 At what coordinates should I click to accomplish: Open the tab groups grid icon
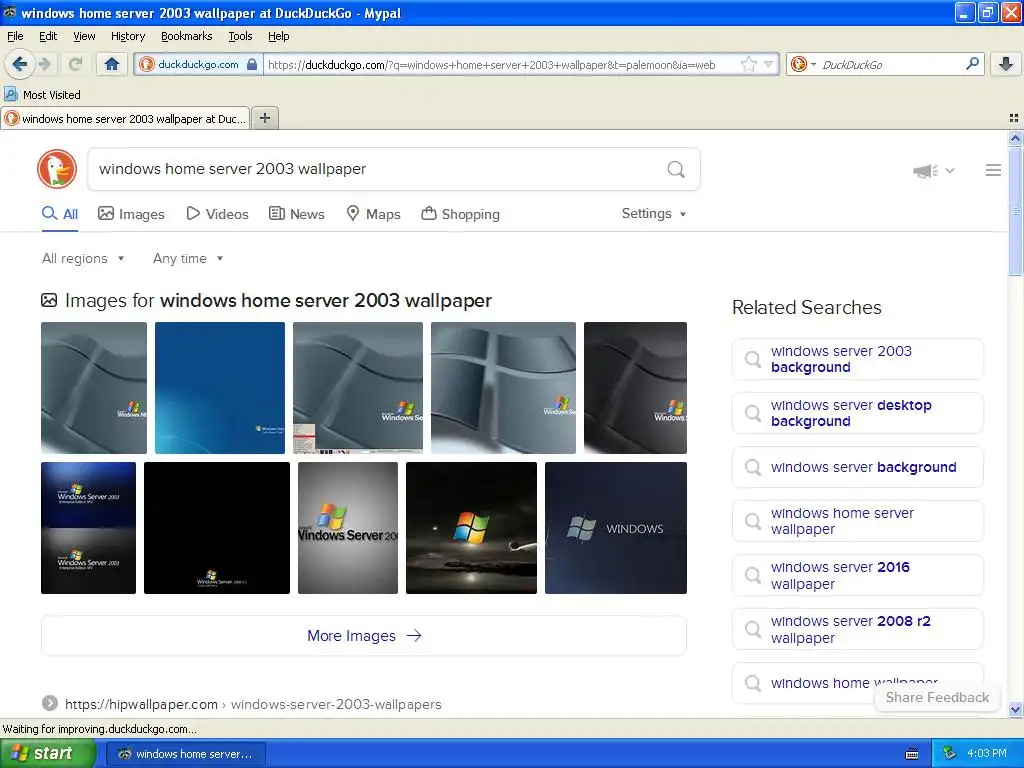(x=1014, y=118)
